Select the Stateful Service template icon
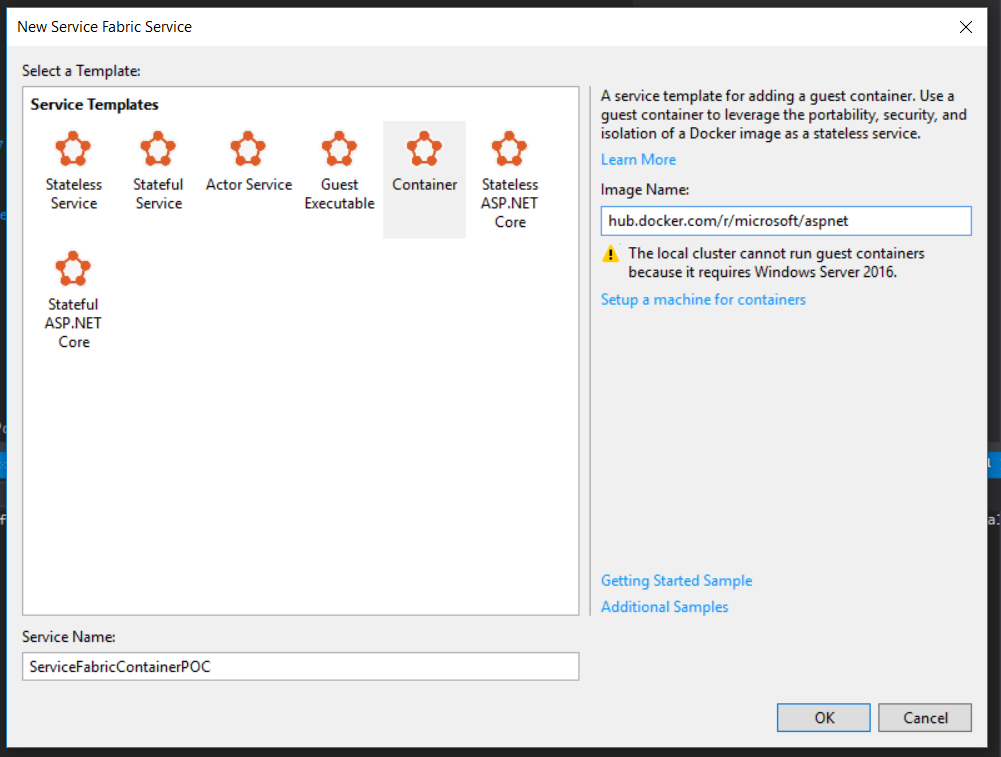The width and height of the screenshot is (1001, 757). [x=158, y=149]
